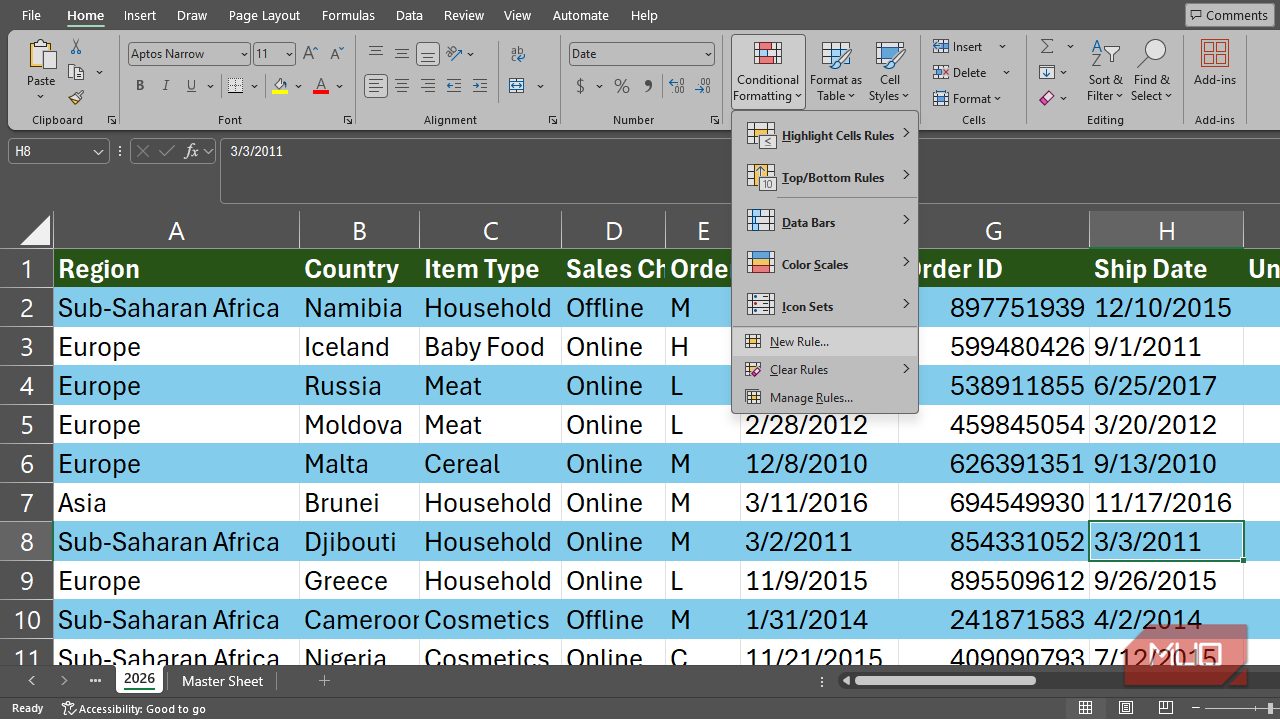The image size is (1280, 720).
Task: Open Top/Bottom Rules submenu
Action: click(825, 177)
